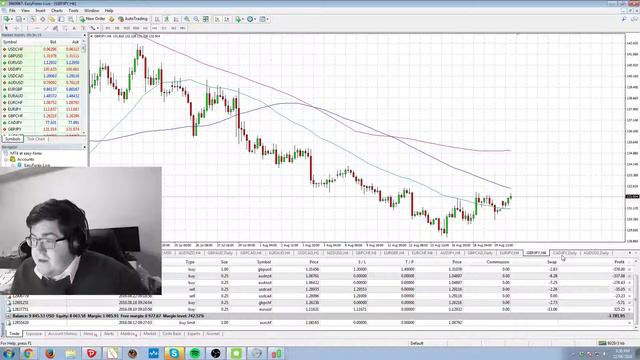The image size is (640, 360).
Task: Switch to the H4 timeframe
Action: (x=155, y=28)
